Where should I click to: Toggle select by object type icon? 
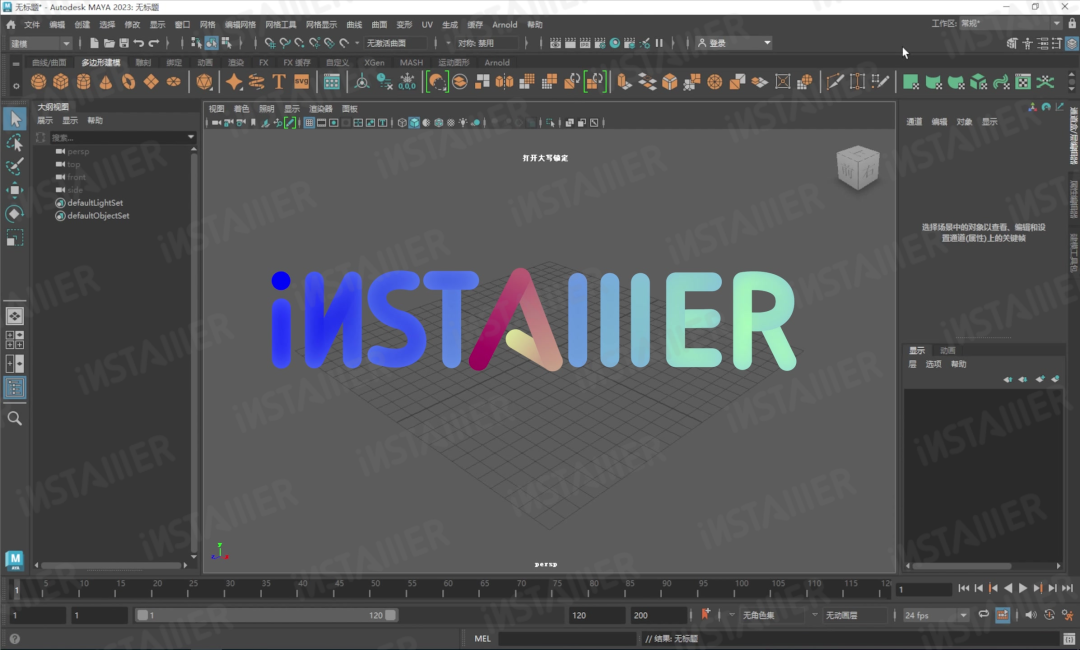coord(211,43)
